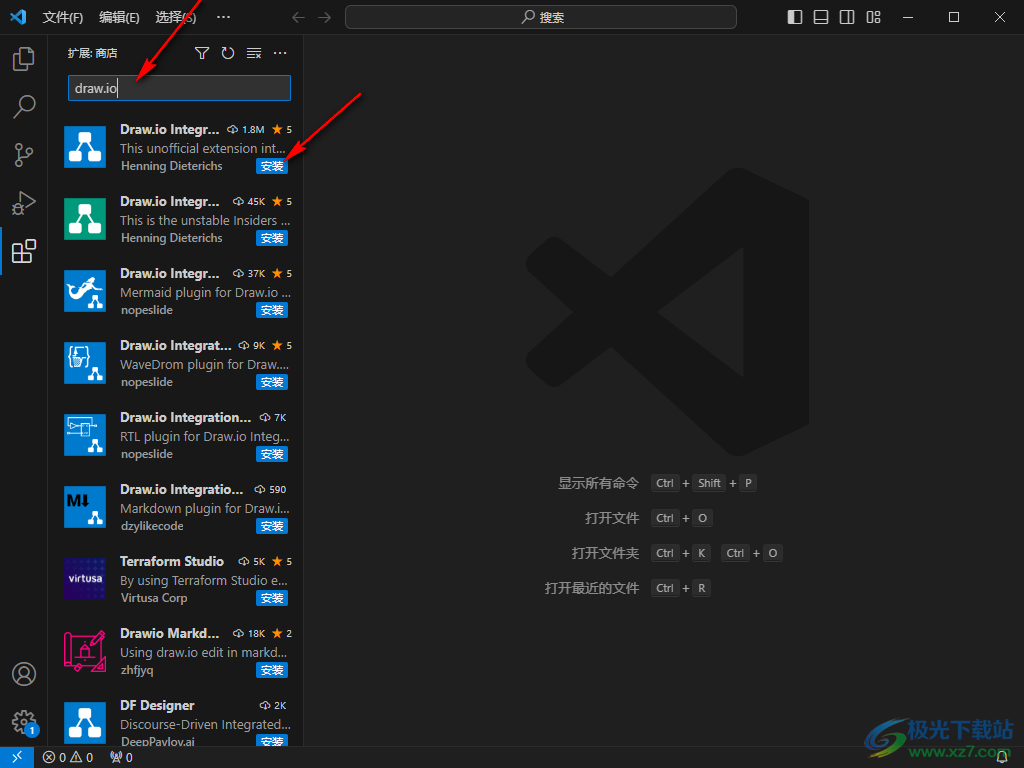Open remote window indicator in status bar
This screenshot has height=768, width=1024.
(x=17, y=757)
